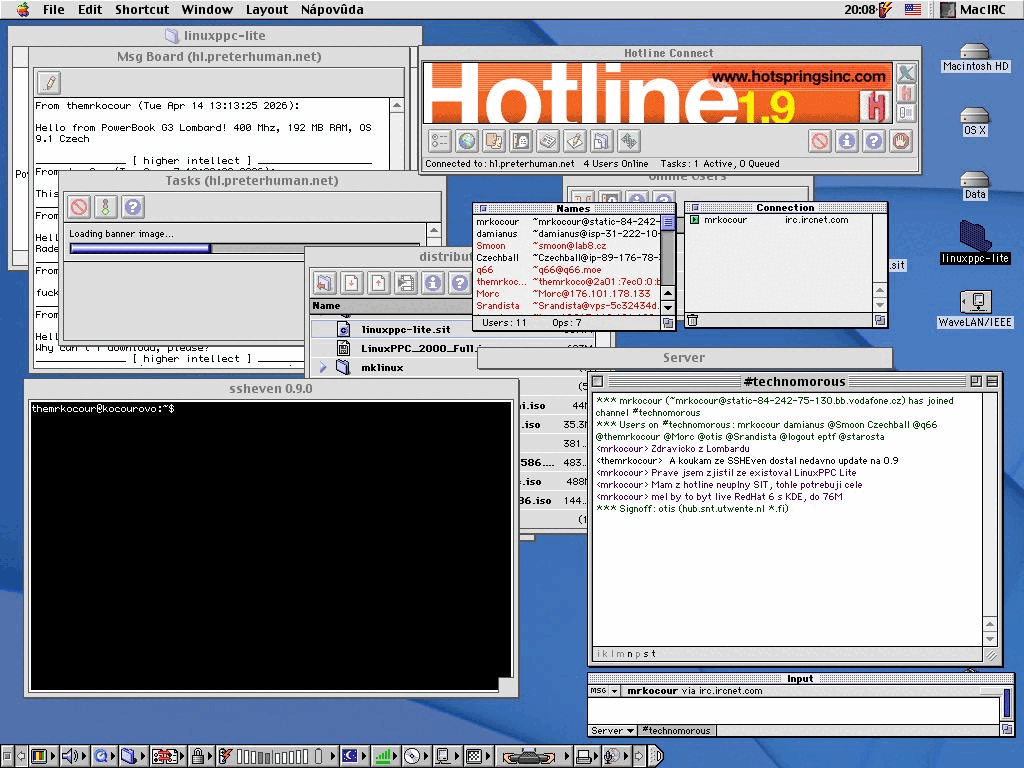Open the news reader icon in Hotline toolbar
This screenshot has width=1024, height=768.
[x=547, y=141]
